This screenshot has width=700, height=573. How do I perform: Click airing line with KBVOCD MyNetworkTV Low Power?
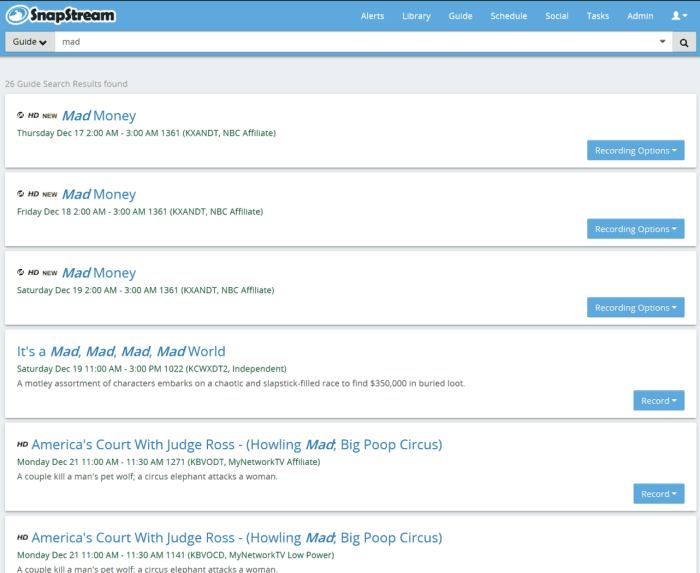click(175, 555)
